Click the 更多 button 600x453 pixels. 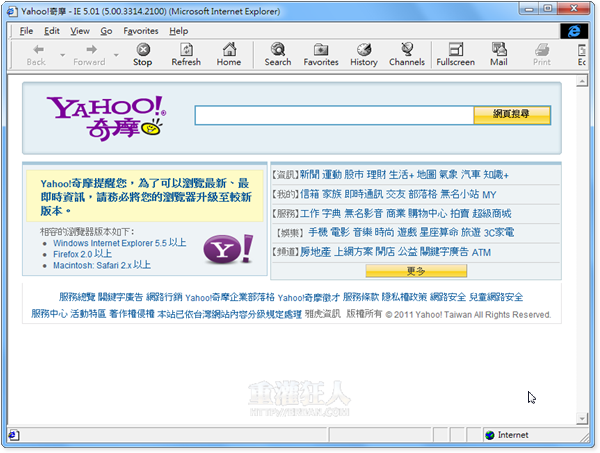coord(416,271)
